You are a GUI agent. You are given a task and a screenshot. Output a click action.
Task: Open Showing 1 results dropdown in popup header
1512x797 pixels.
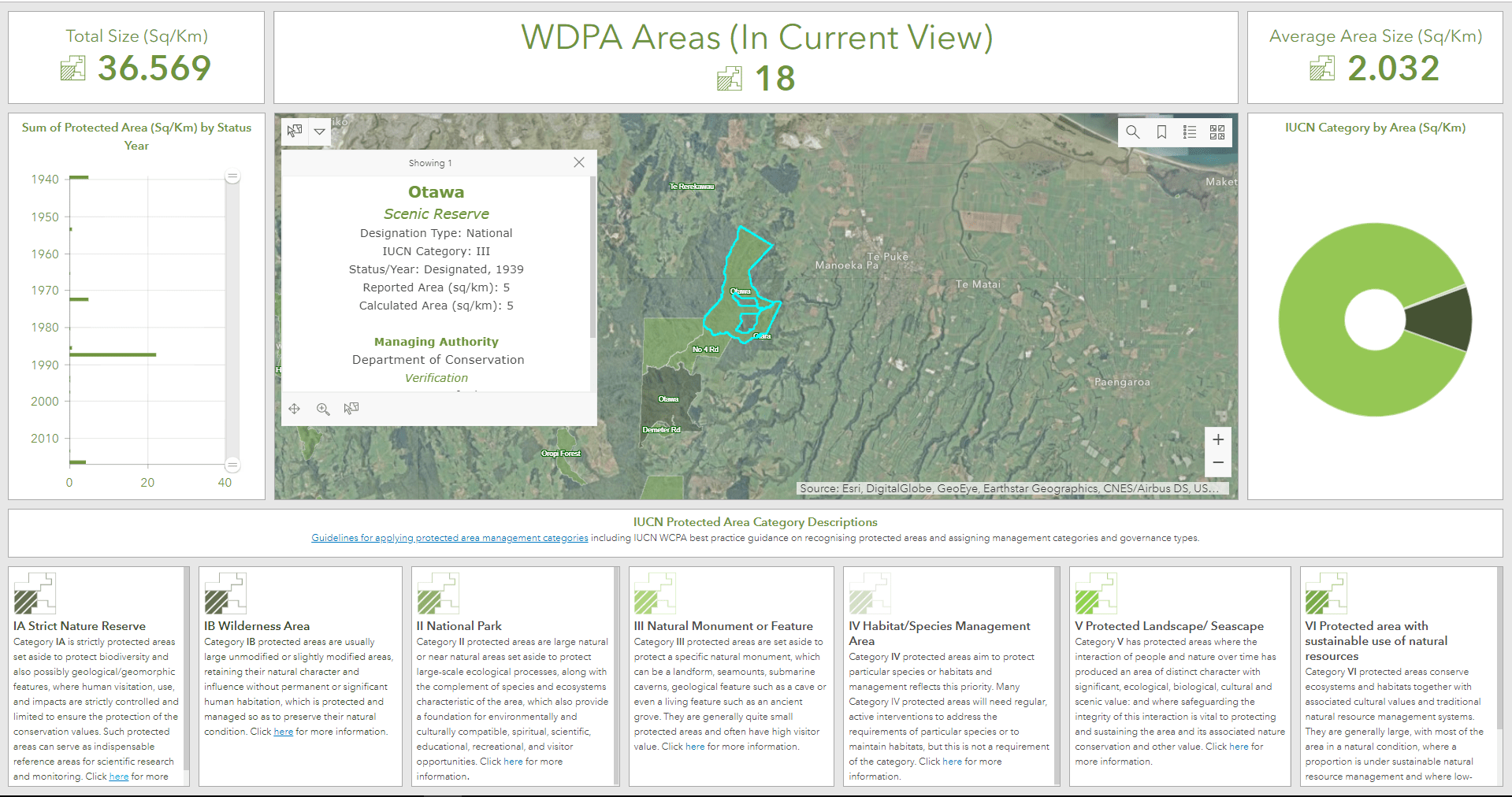[x=430, y=163]
